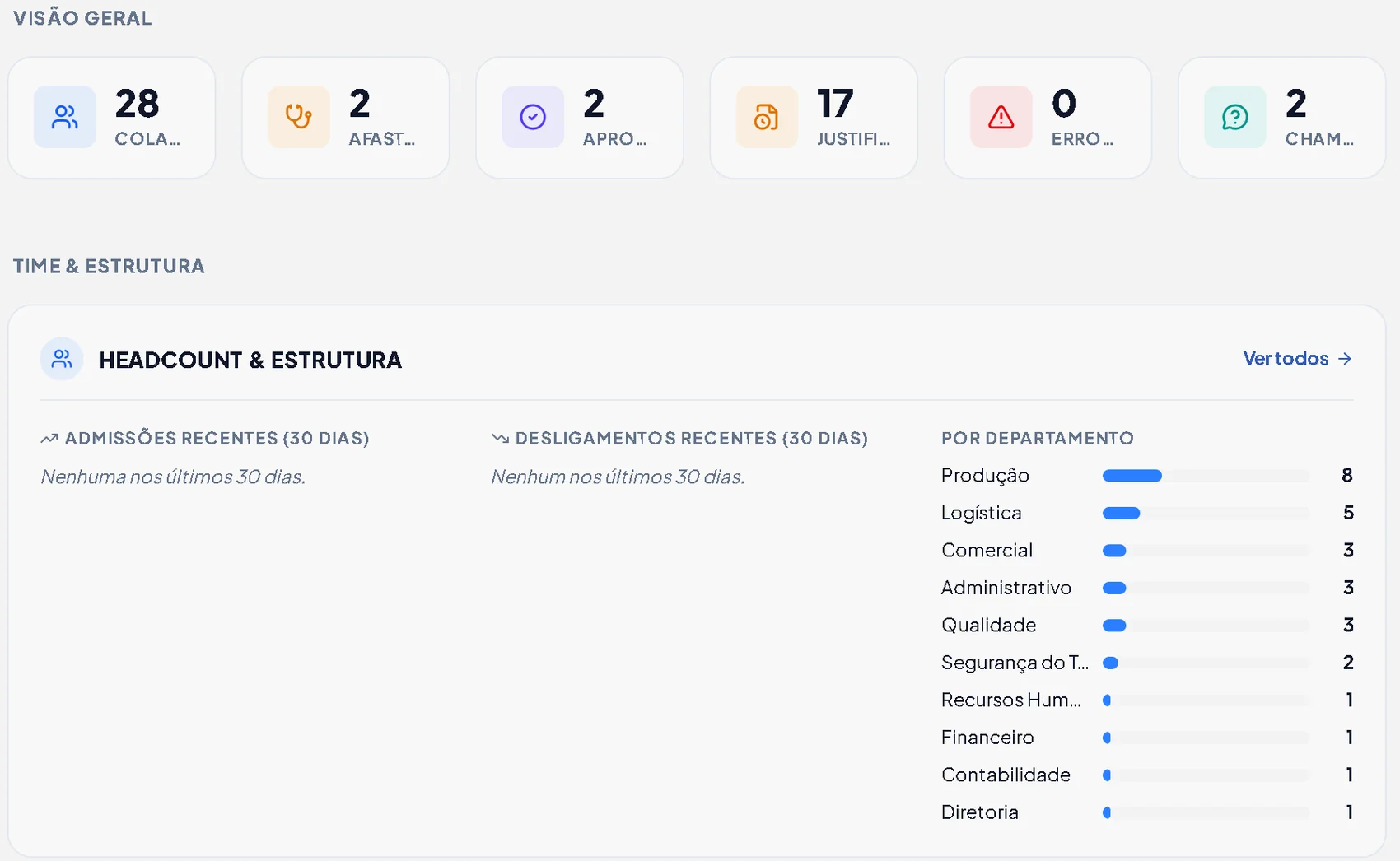This screenshot has height=861, width=1400.
Task: Click the ADMISSÕES RECENTES (30 DIAS) heading
Action: [217, 439]
